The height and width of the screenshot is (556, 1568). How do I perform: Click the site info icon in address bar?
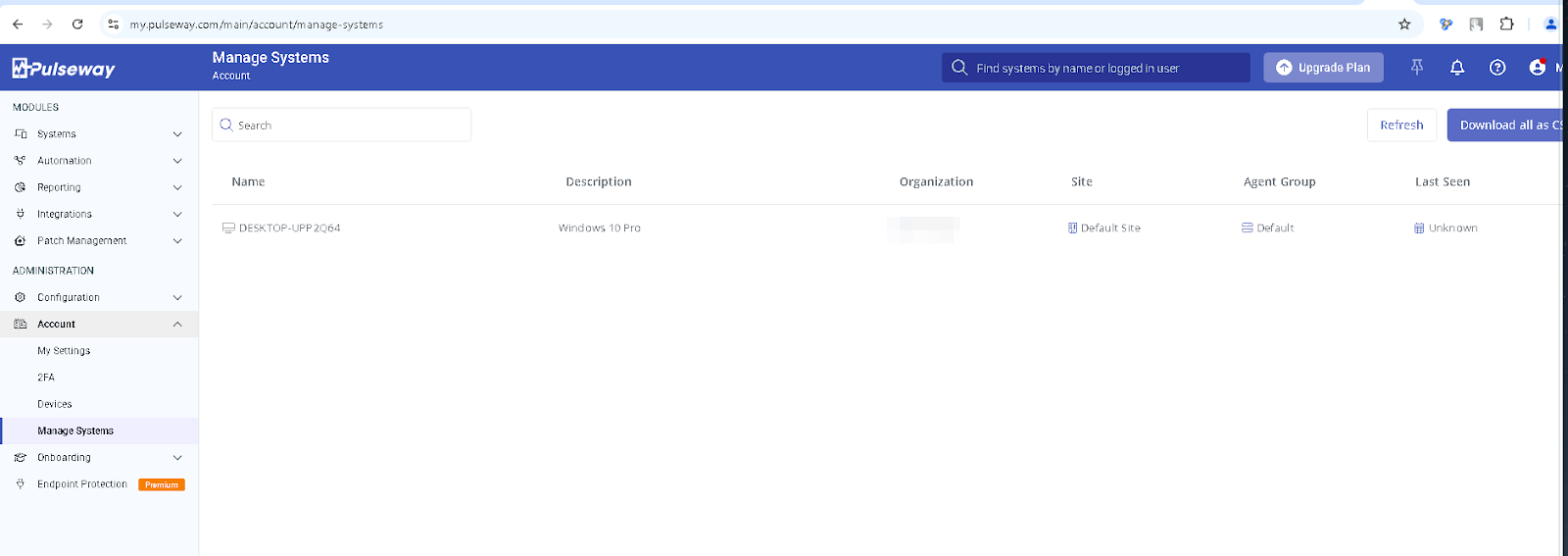pyautogui.click(x=114, y=24)
